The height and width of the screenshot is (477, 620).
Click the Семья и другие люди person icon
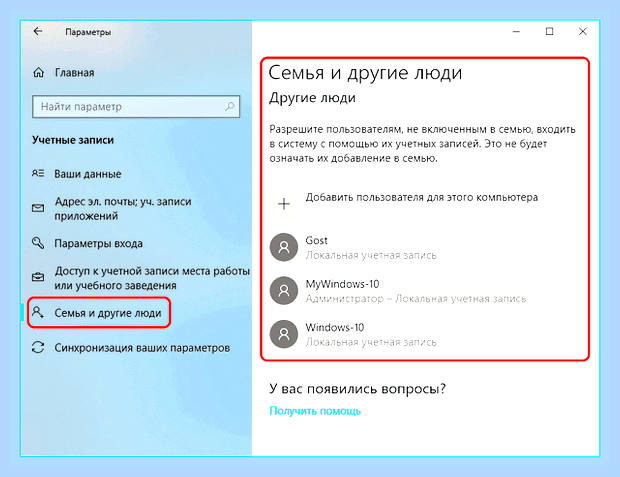click(38, 312)
